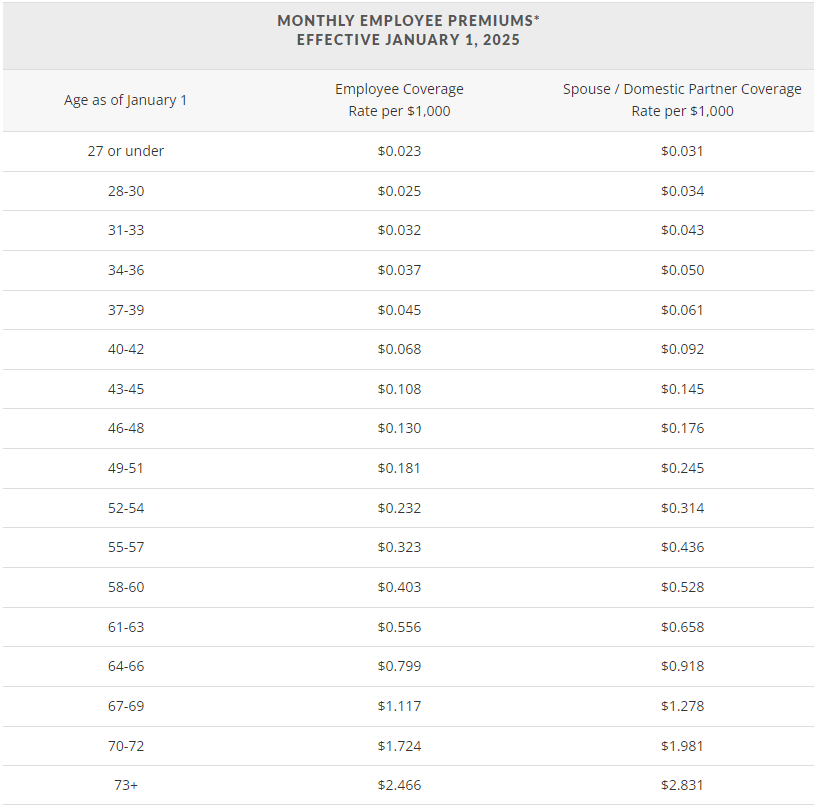Click the $0.181 employee rate value

coord(399,468)
